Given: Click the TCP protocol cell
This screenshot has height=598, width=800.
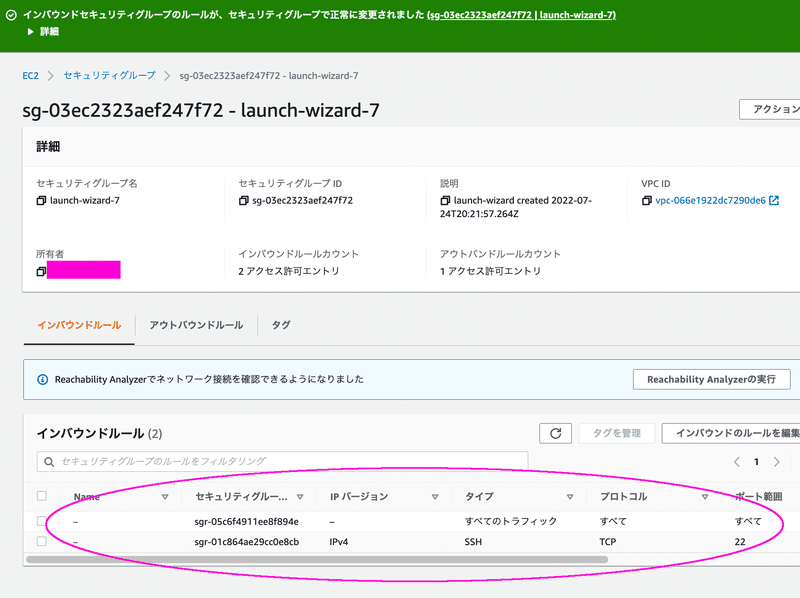Looking at the screenshot, I should 608,542.
